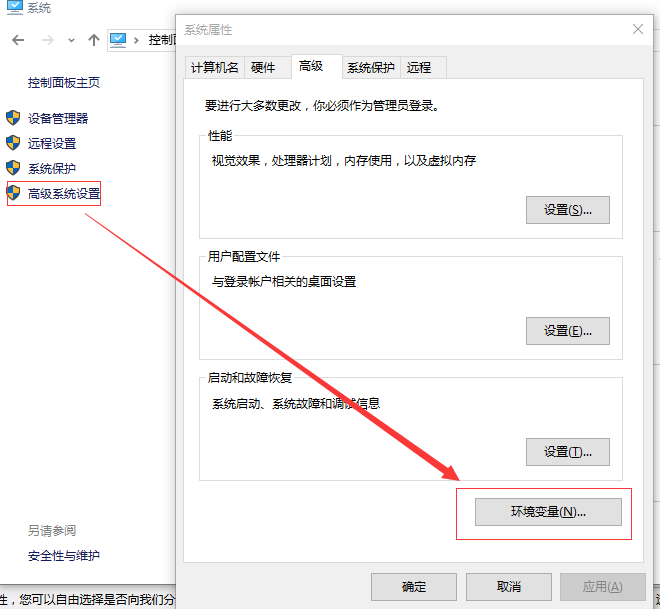Expand the address bar breadcrumb chevron
660x609 pixels.
tap(136, 40)
